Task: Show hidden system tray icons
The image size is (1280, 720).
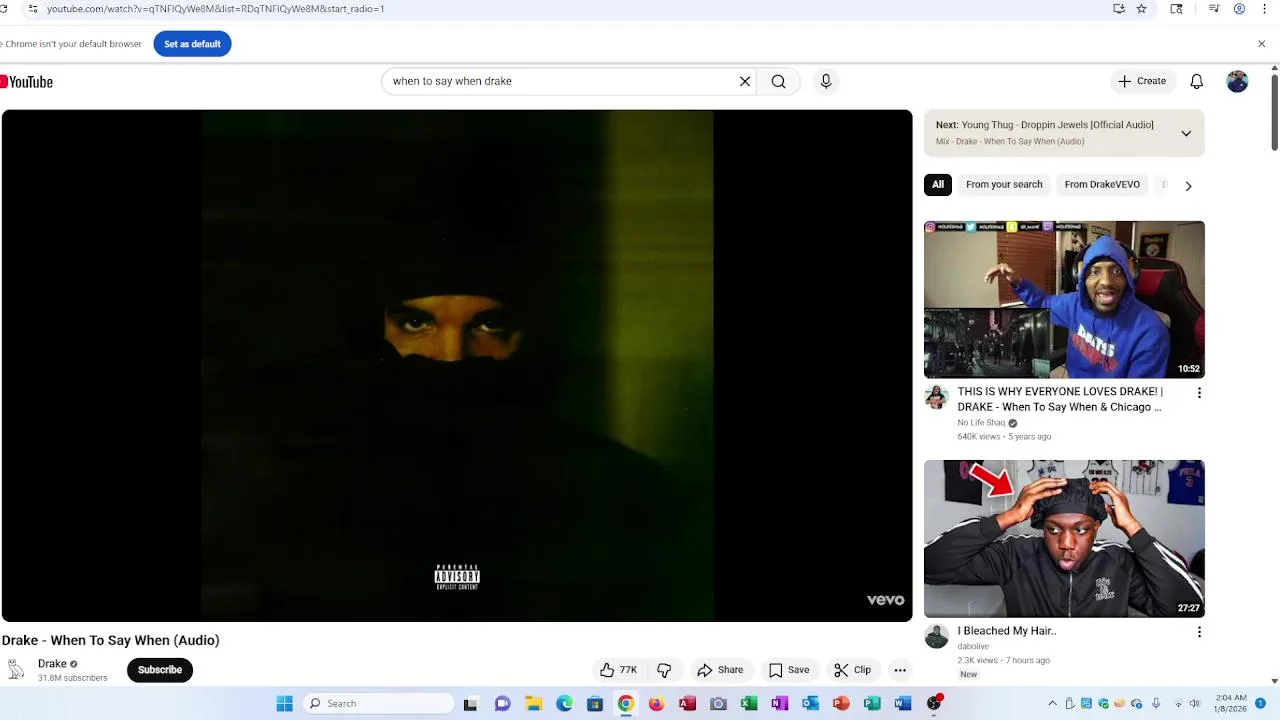Action: pyautogui.click(x=1052, y=703)
